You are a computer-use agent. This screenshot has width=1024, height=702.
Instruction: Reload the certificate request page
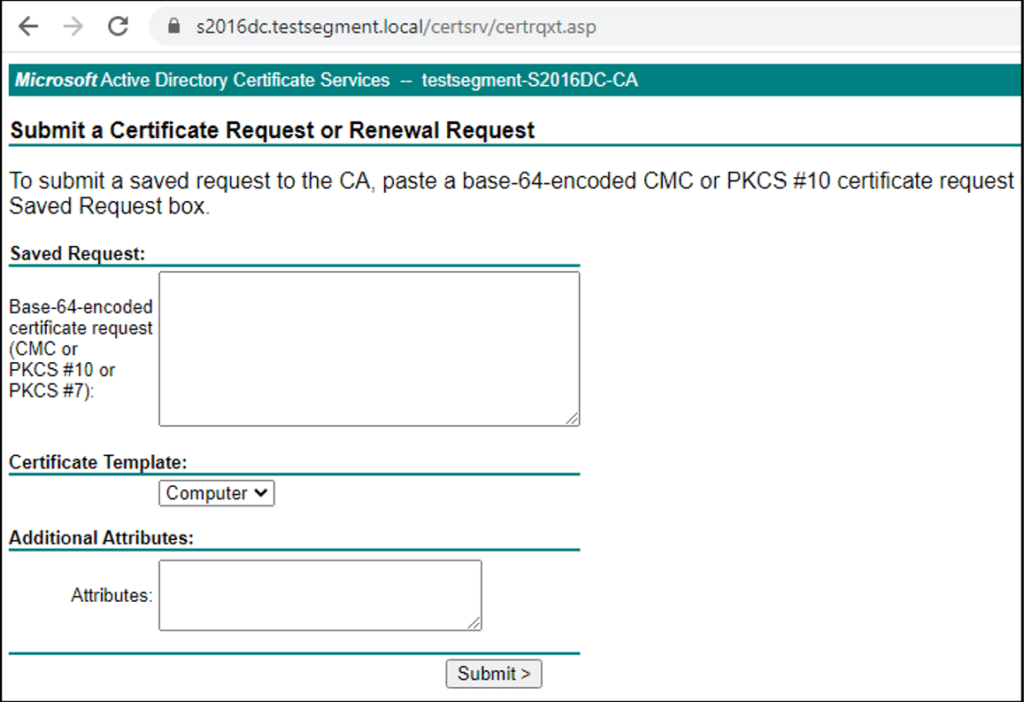[x=117, y=27]
